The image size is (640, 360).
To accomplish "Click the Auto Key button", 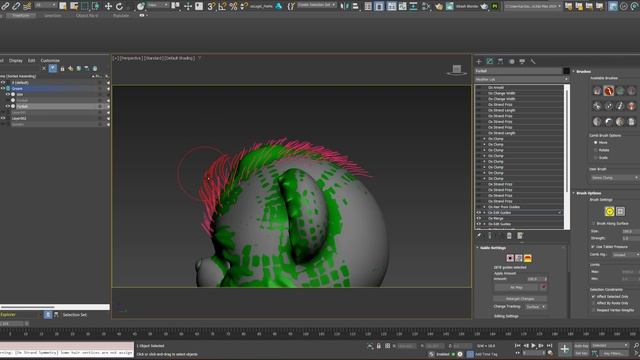I will click(x=582, y=346).
